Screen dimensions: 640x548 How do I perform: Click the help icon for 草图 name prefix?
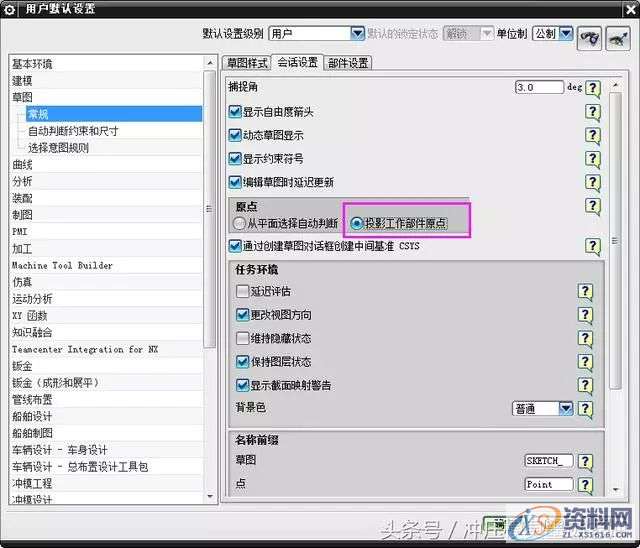(585, 461)
